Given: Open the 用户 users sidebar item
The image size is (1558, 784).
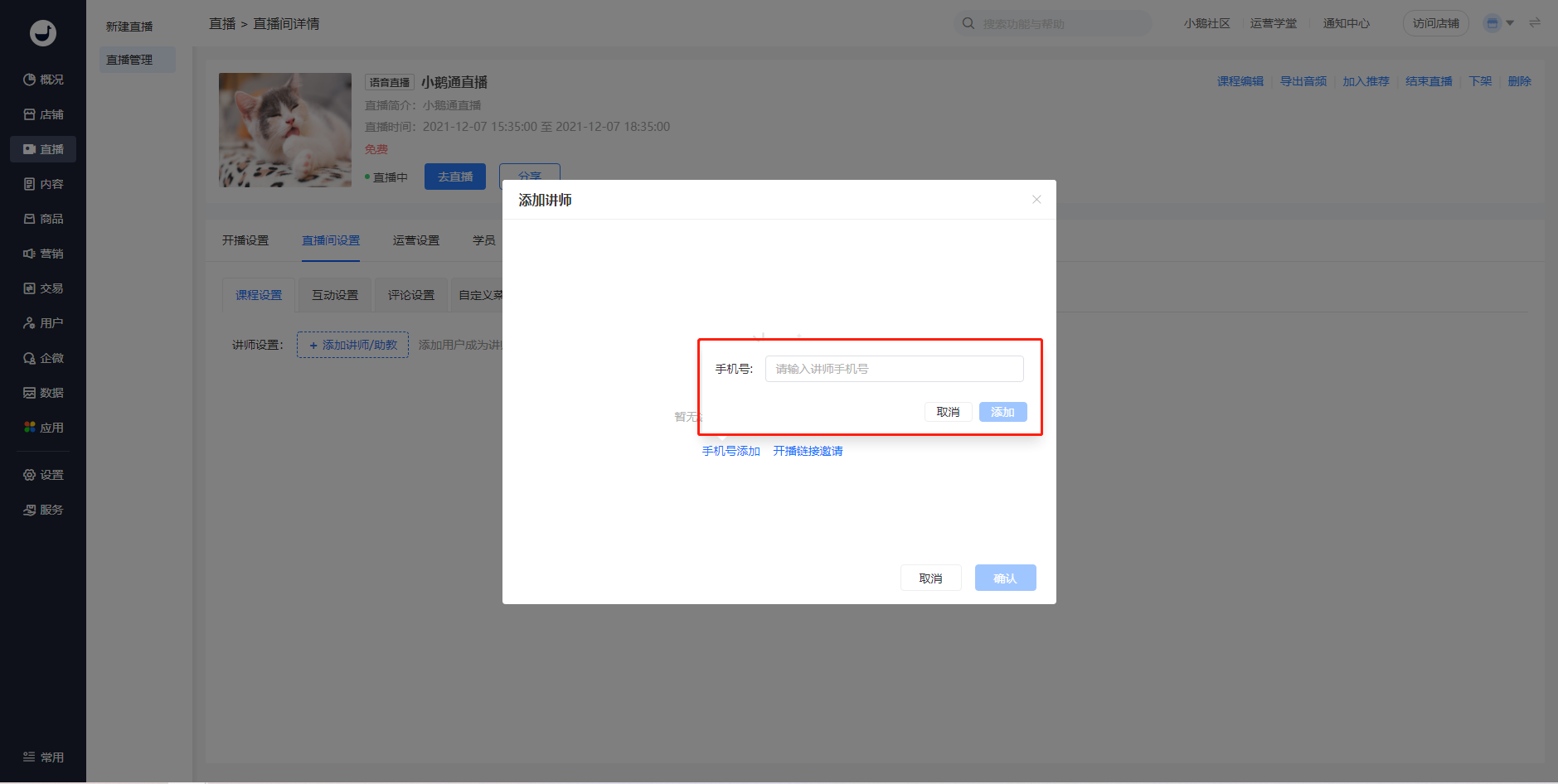Looking at the screenshot, I should click(43, 323).
